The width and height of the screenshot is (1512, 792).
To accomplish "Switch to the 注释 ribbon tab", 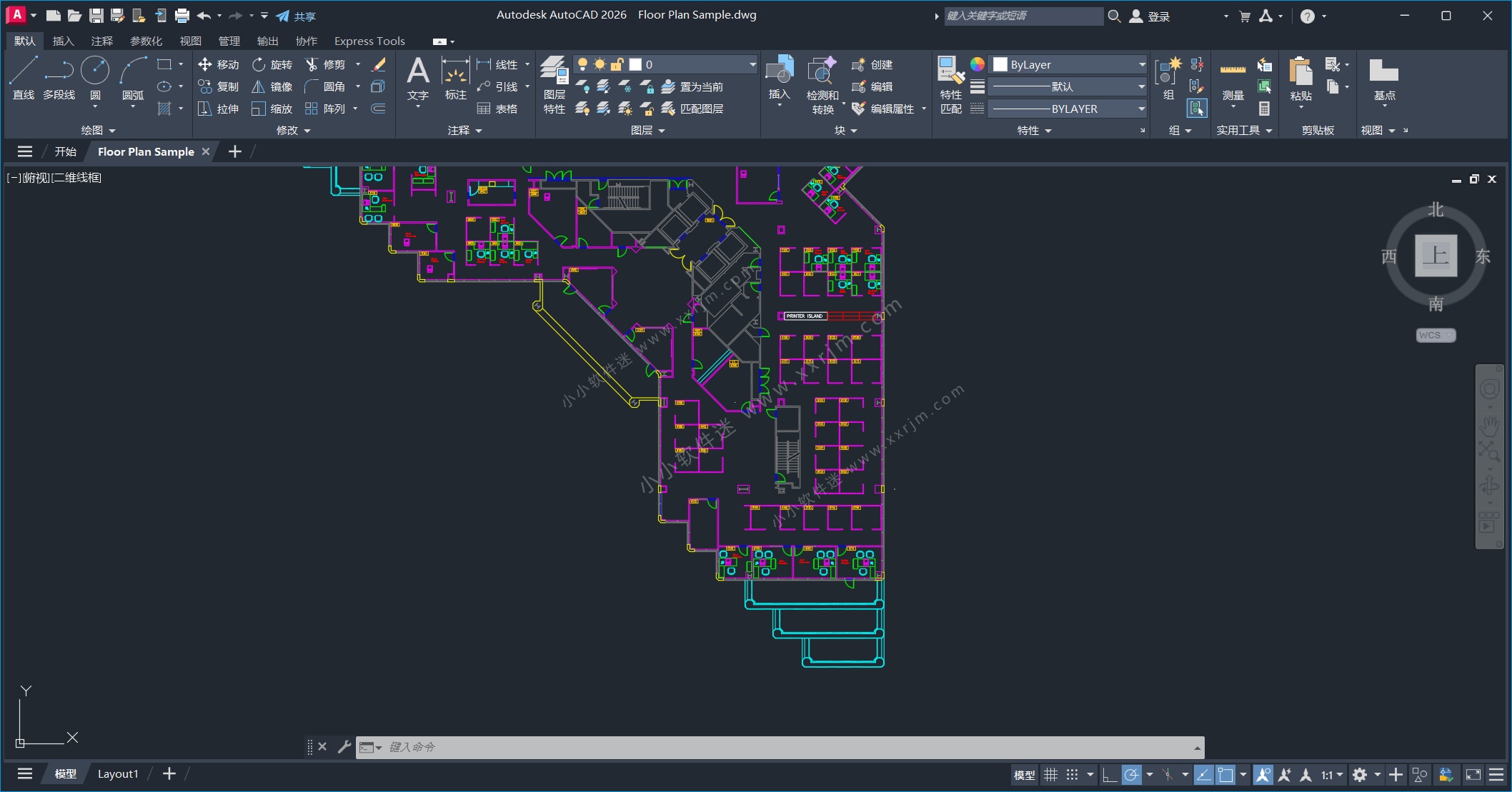I will click(x=101, y=41).
